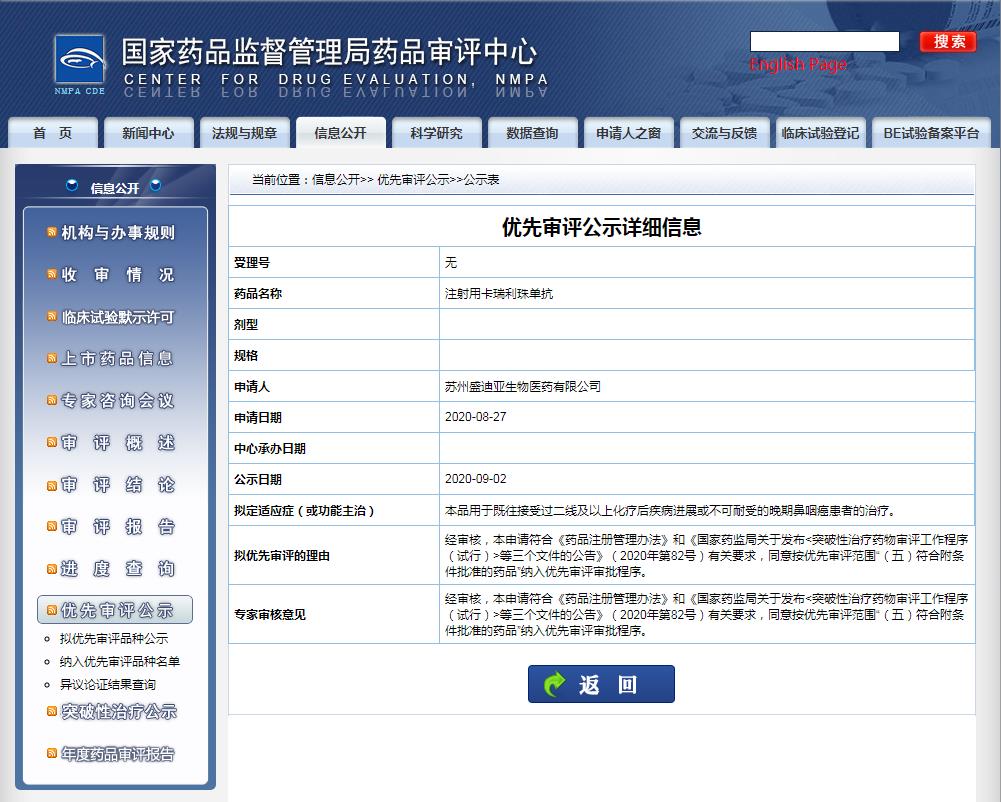
Task: Click the site title 国家药品监督管理局药品审评中心
Action: (329, 52)
